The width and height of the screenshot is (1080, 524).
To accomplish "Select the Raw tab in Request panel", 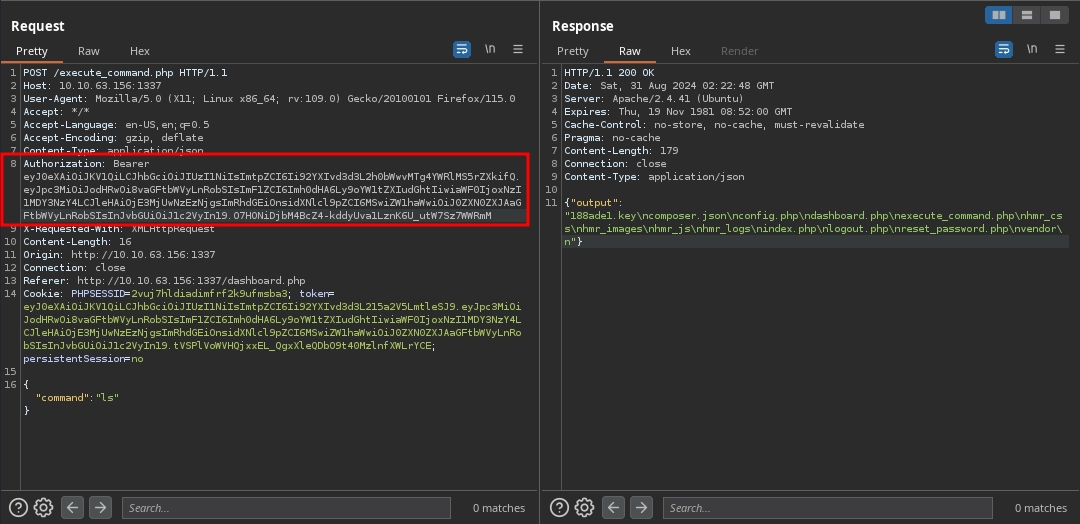I will click(89, 51).
